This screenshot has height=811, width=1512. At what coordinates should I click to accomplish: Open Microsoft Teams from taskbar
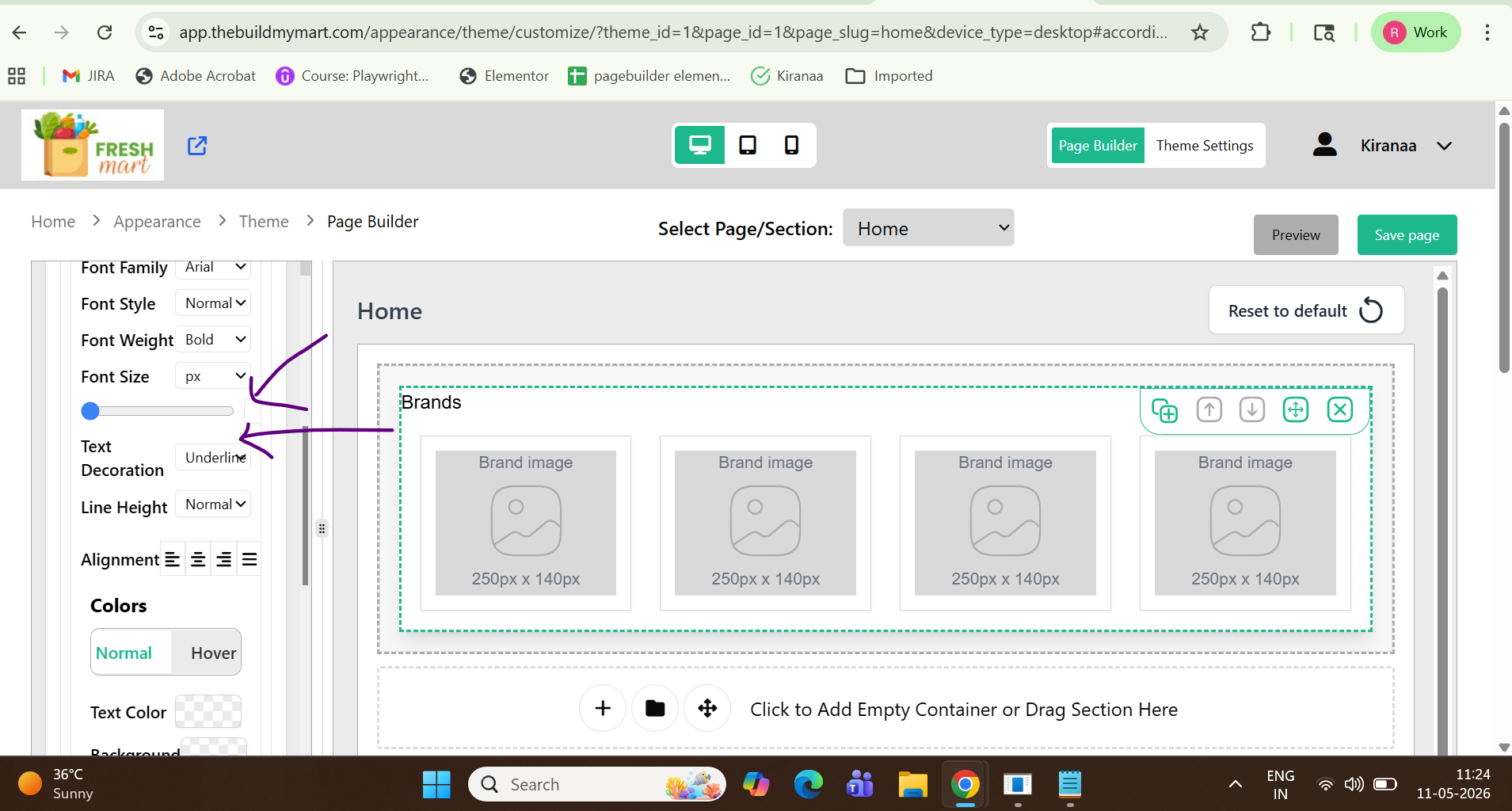[860, 784]
